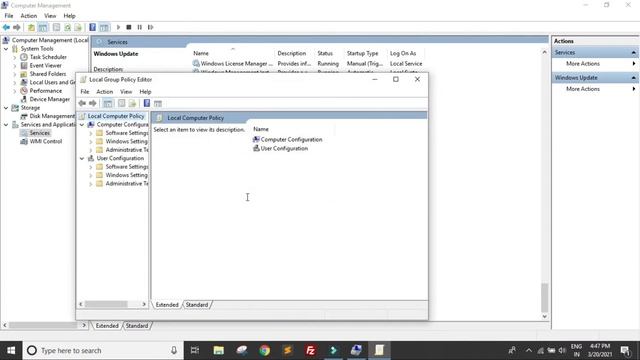Select Performance tree item
Screen dimensions: 640x360
46,91
